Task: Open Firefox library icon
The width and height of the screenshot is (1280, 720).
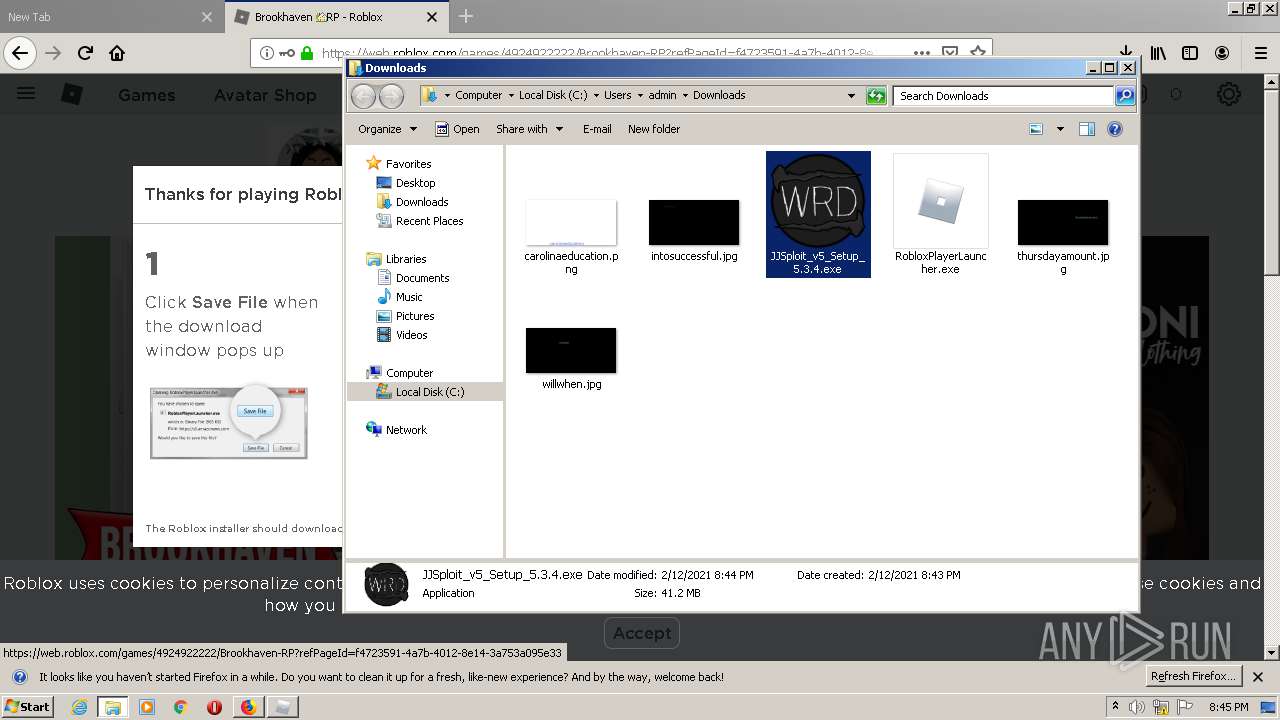Action: point(1158,53)
